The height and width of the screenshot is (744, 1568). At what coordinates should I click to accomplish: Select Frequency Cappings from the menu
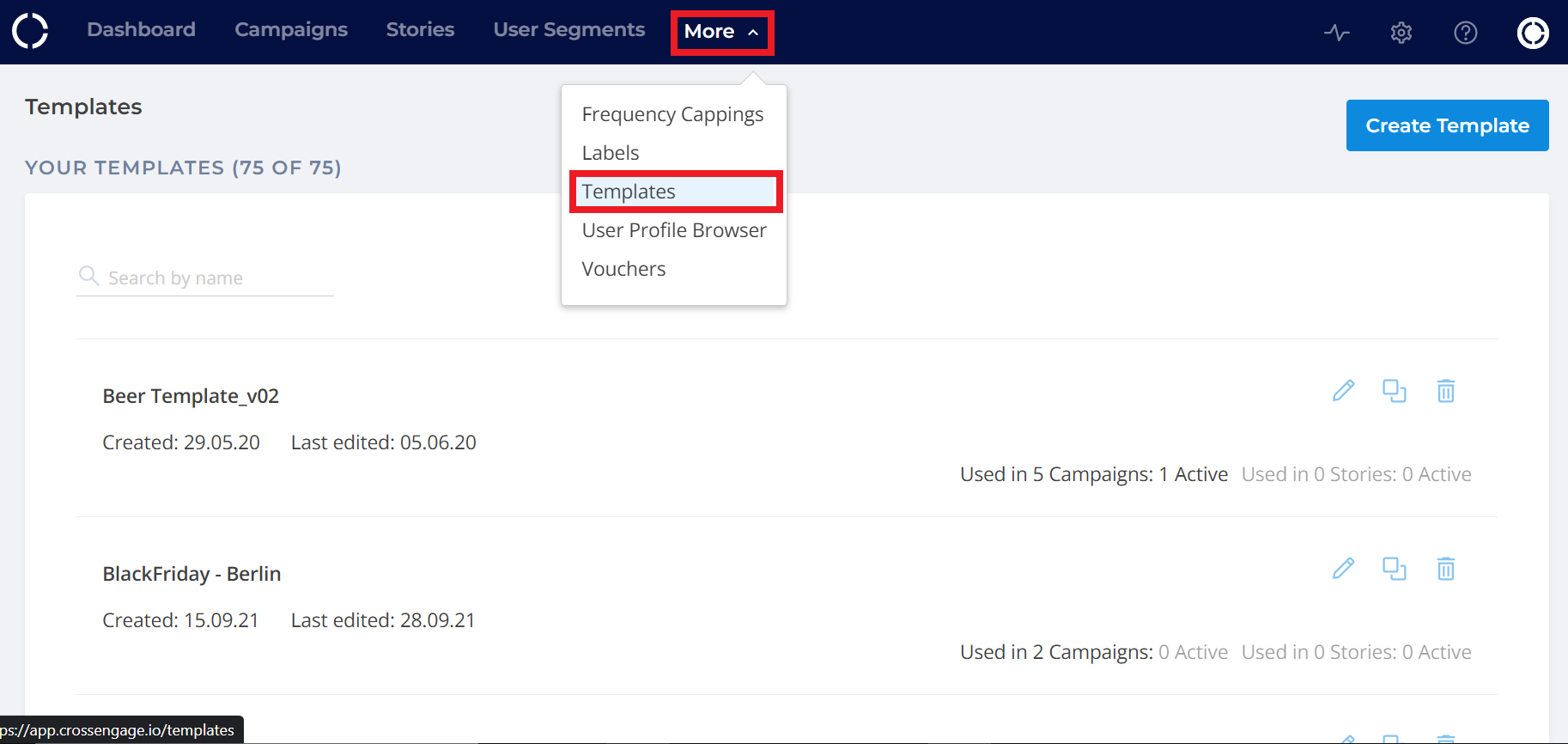click(x=672, y=114)
